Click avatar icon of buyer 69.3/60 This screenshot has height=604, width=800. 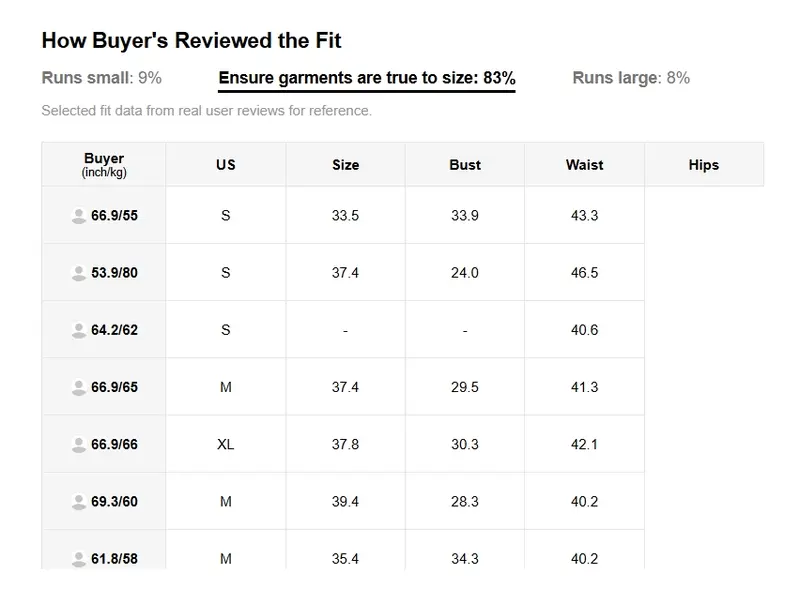pos(79,501)
